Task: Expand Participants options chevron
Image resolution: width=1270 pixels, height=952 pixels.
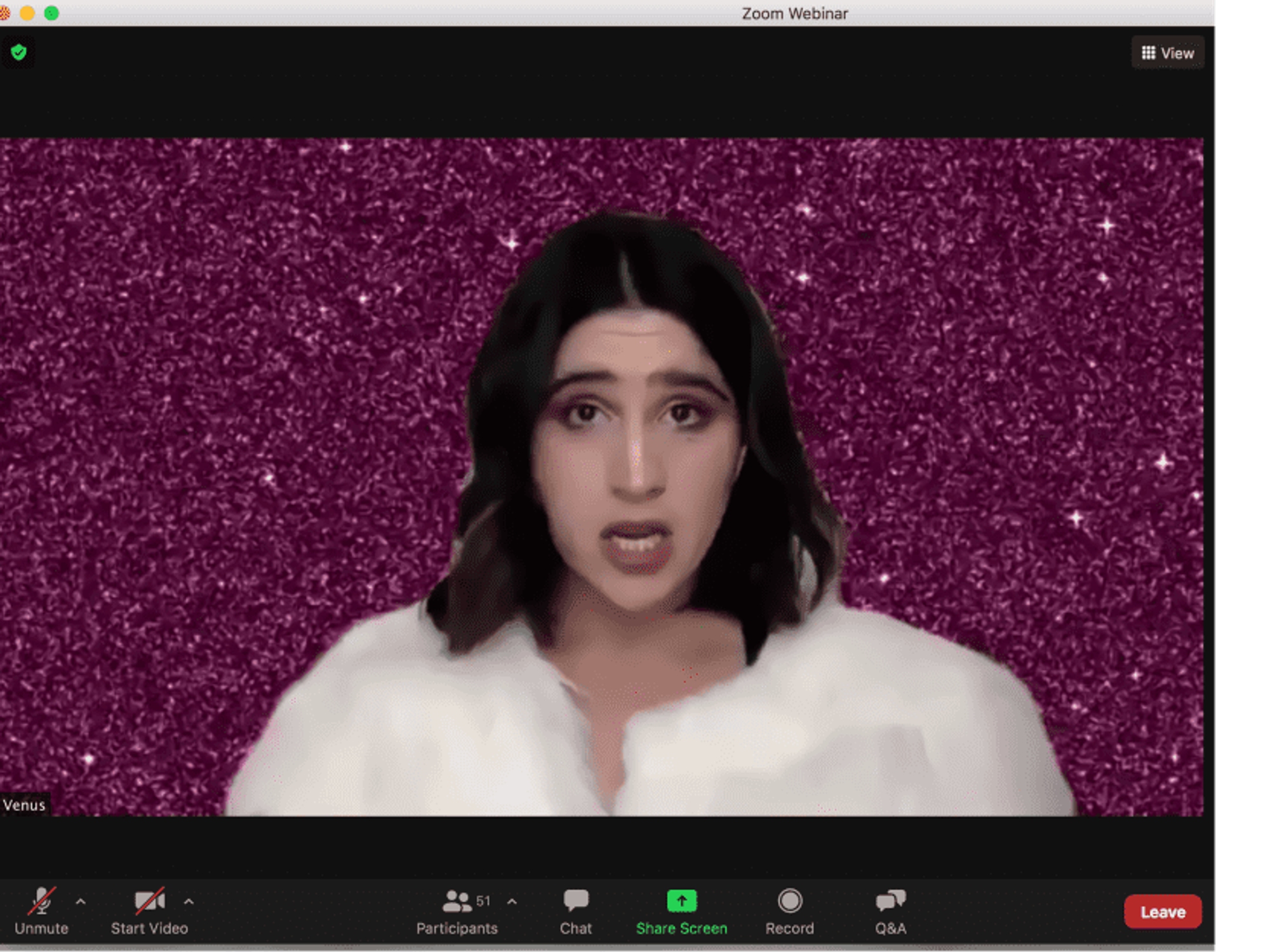Action: click(x=511, y=902)
